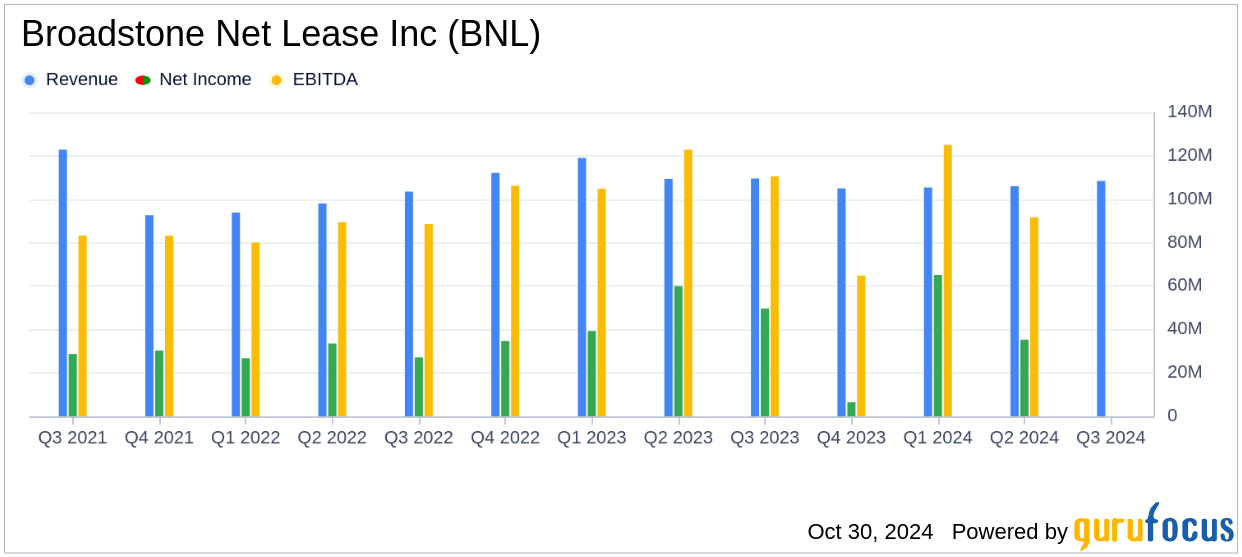The width and height of the screenshot is (1242, 557).
Task: Click the Q4 2023 EBITDA bar
Action: [861, 346]
